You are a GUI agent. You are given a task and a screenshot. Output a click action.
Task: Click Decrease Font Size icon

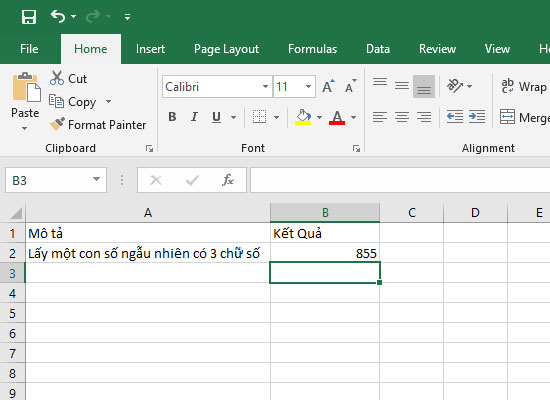point(350,86)
